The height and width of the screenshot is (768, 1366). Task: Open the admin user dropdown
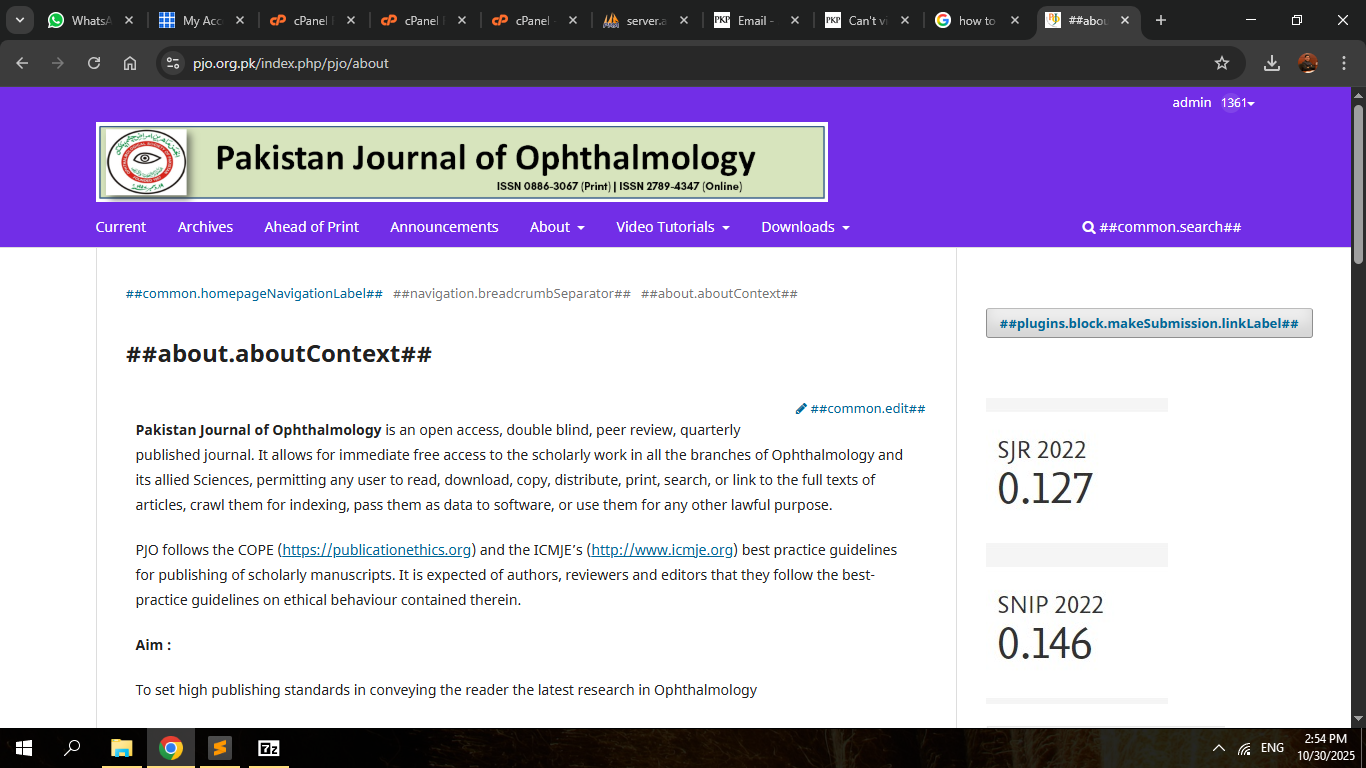[1212, 103]
